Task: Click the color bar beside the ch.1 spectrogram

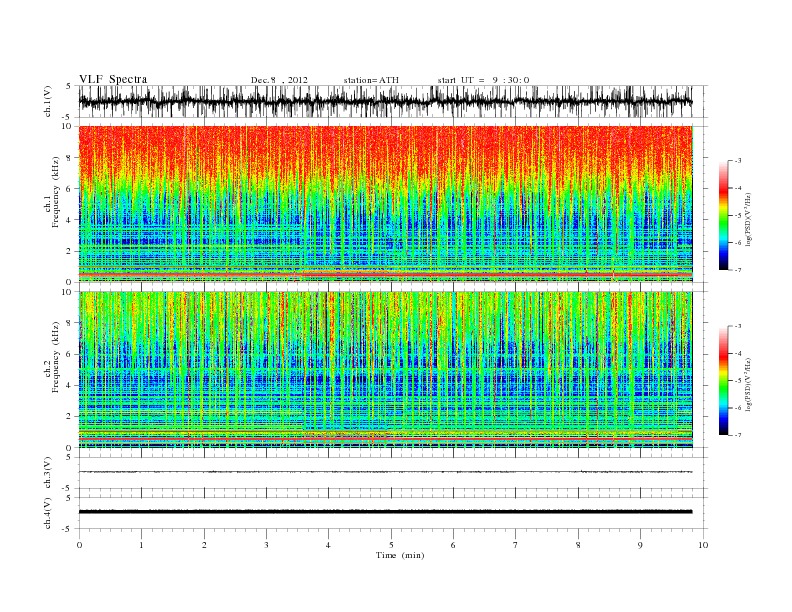Action: [723, 215]
